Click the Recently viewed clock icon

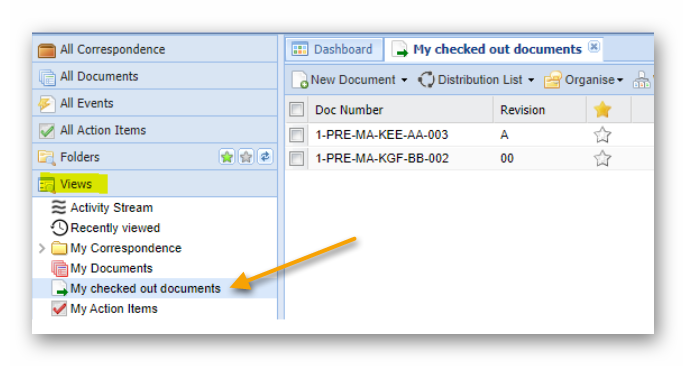coord(59,228)
